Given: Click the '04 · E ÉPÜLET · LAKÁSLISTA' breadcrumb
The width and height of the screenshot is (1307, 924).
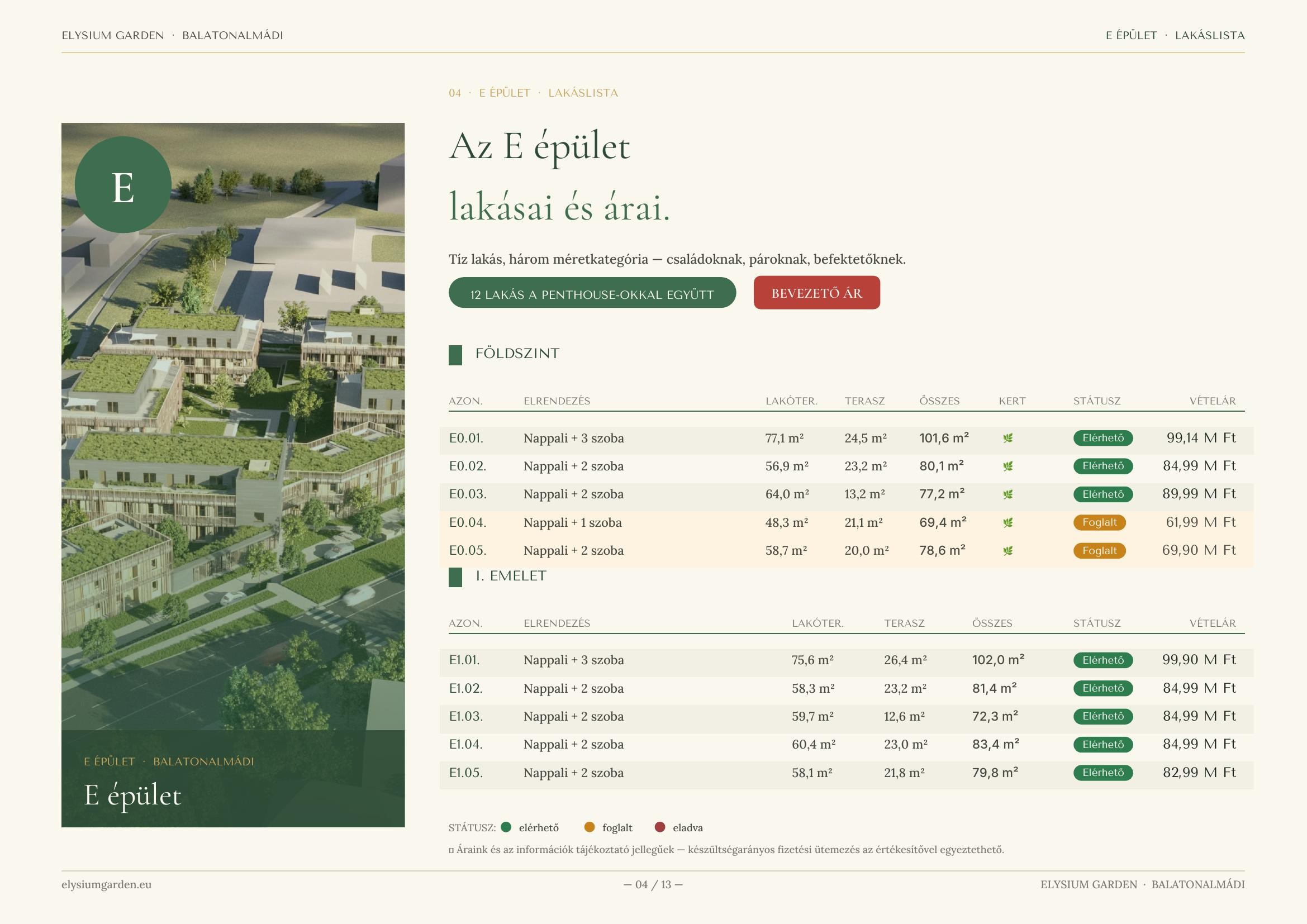Looking at the screenshot, I should tap(534, 93).
